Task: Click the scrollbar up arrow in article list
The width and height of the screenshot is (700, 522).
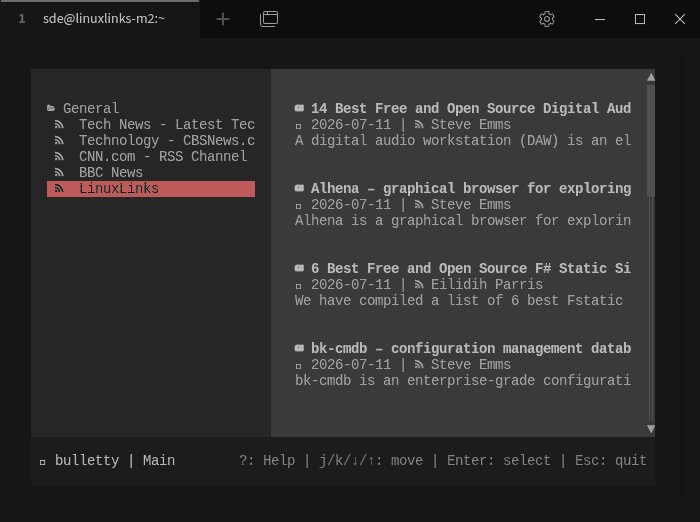Action: (x=651, y=77)
